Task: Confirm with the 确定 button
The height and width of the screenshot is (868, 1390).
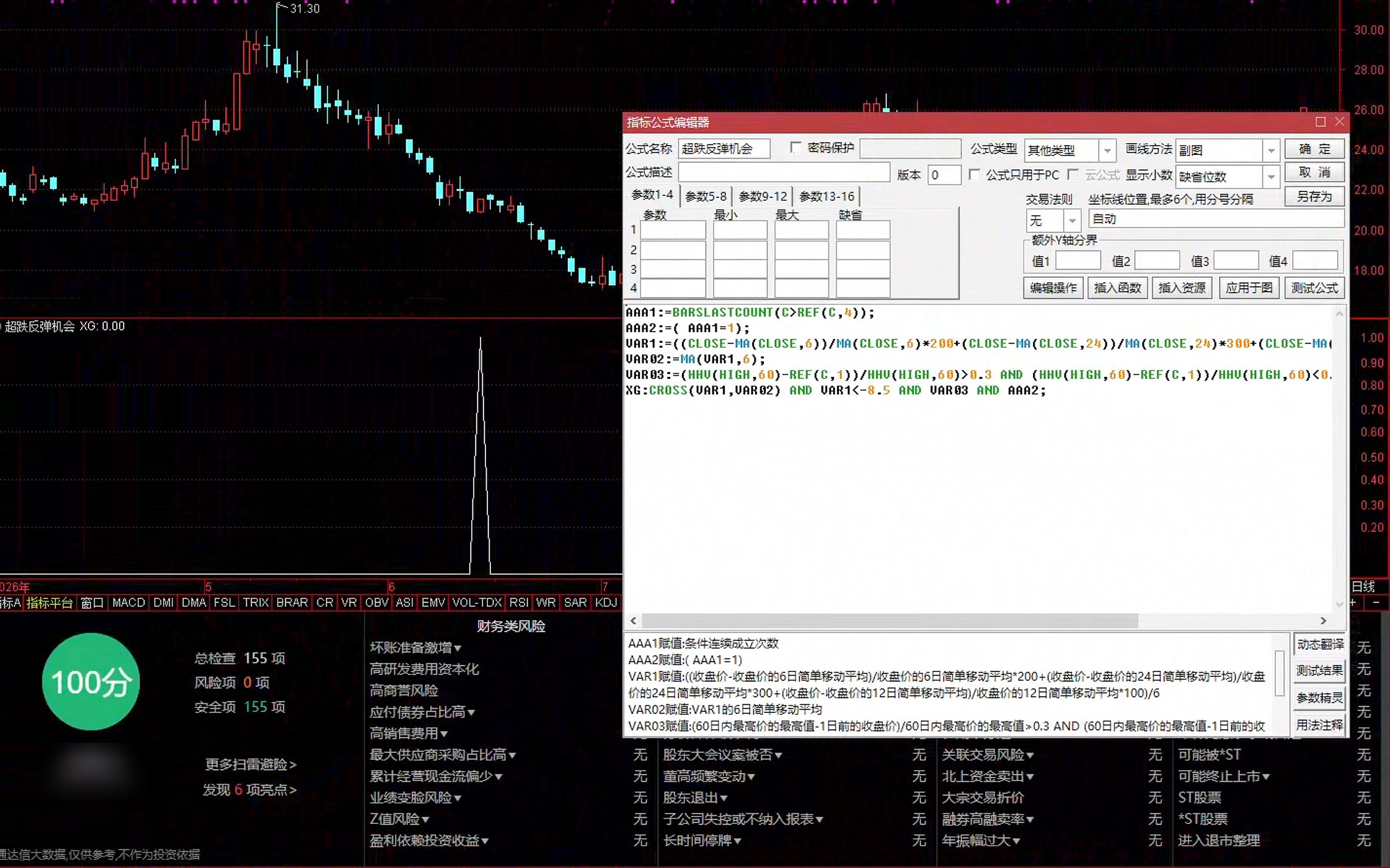Action: 1314,149
